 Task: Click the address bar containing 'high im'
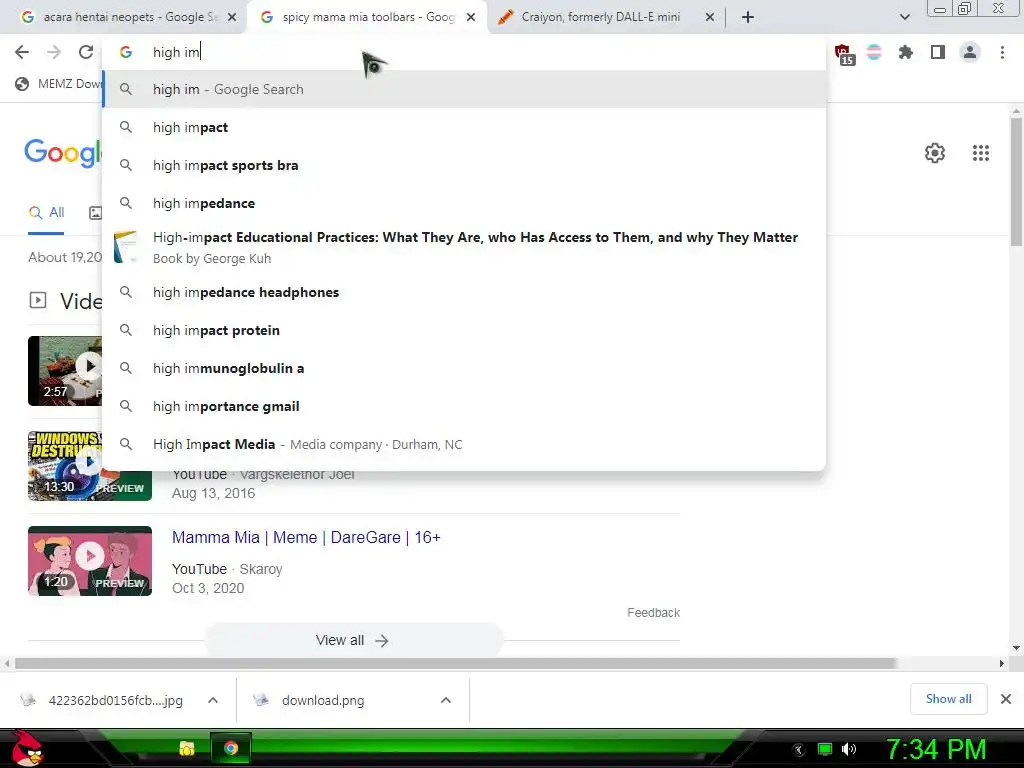464,52
